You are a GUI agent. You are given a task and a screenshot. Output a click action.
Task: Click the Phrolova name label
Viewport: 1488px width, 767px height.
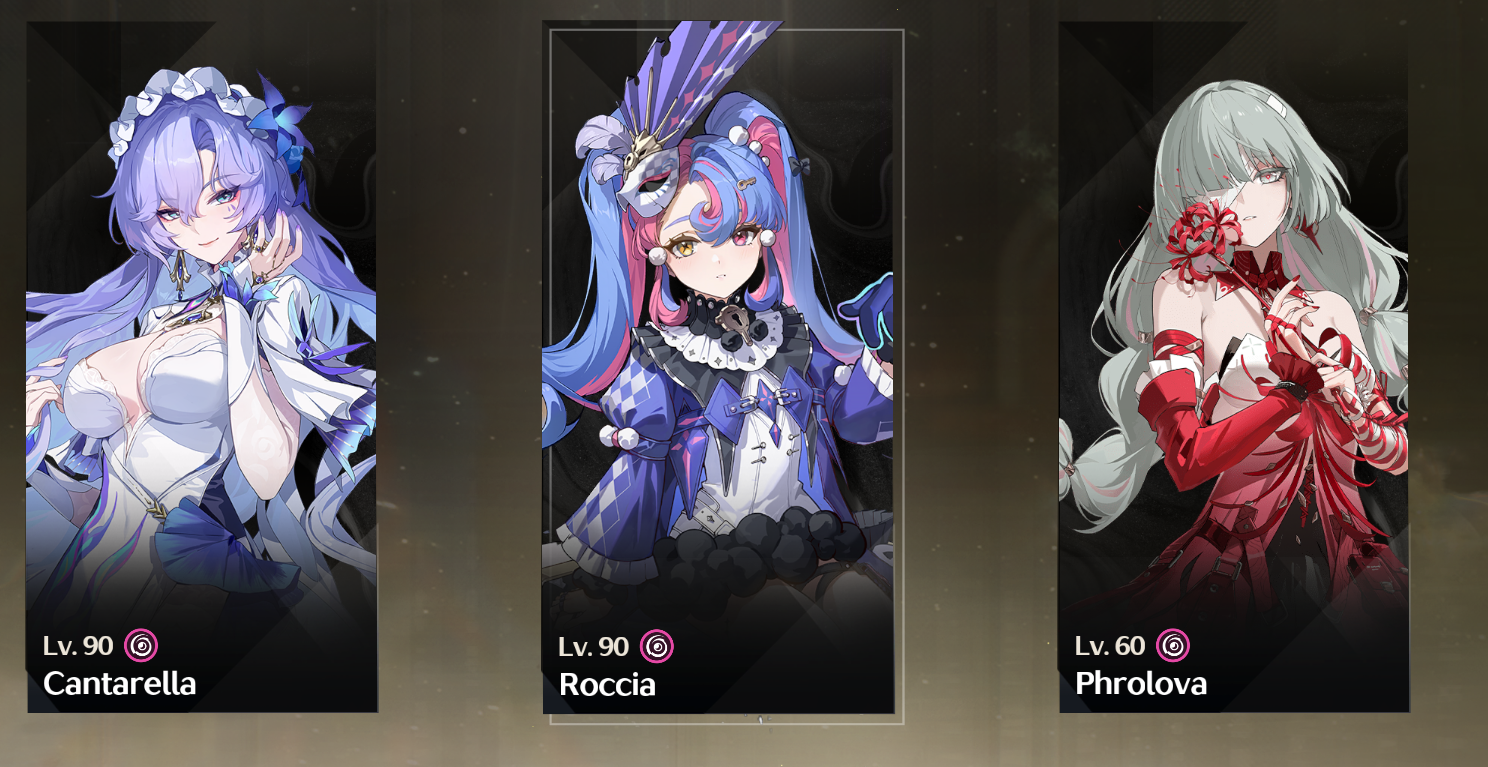pos(1141,684)
